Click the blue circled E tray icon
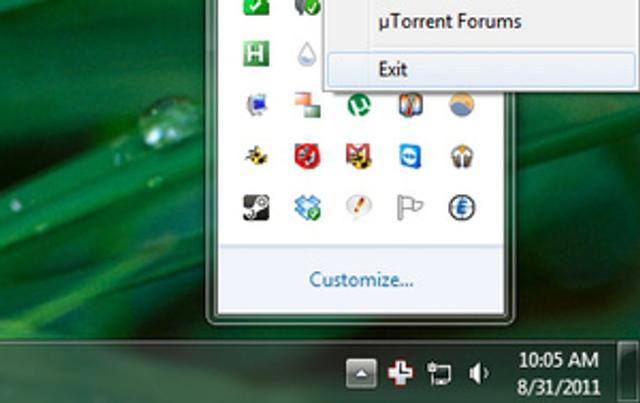The height and width of the screenshot is (403, 640). tap(462, 208)
